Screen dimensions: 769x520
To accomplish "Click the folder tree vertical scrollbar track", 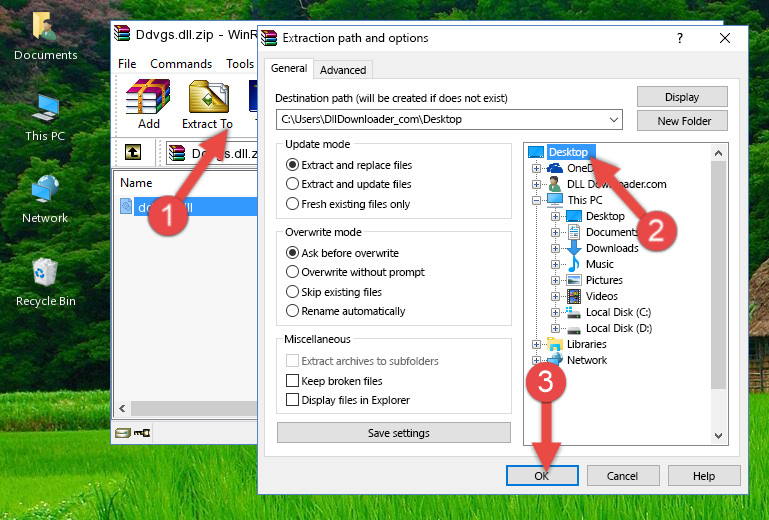I will [x=718, y=294].
